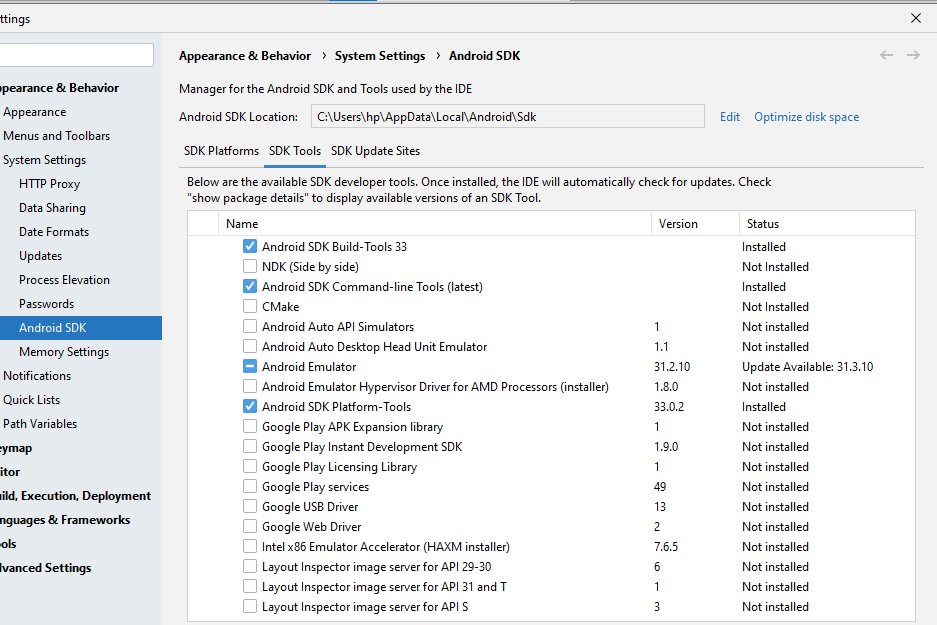Screen dimensions: 937x625
Task: Click version '31.2.10' of Android Emulator
Action: pos(672,366)
